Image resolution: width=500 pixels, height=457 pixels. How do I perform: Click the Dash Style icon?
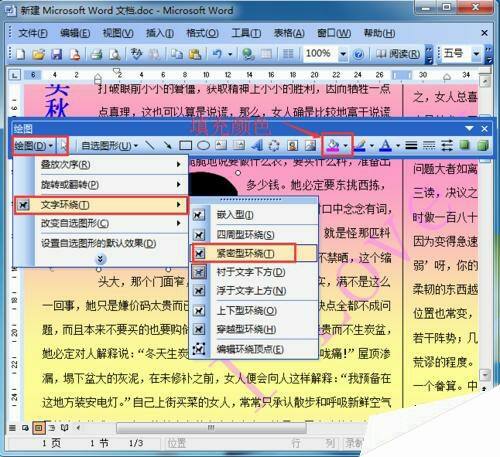pyautogui.click(x=429, y=145)
